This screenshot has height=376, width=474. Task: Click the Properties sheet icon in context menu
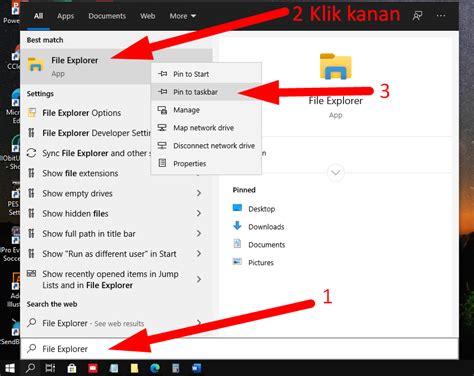coord(162,163)
